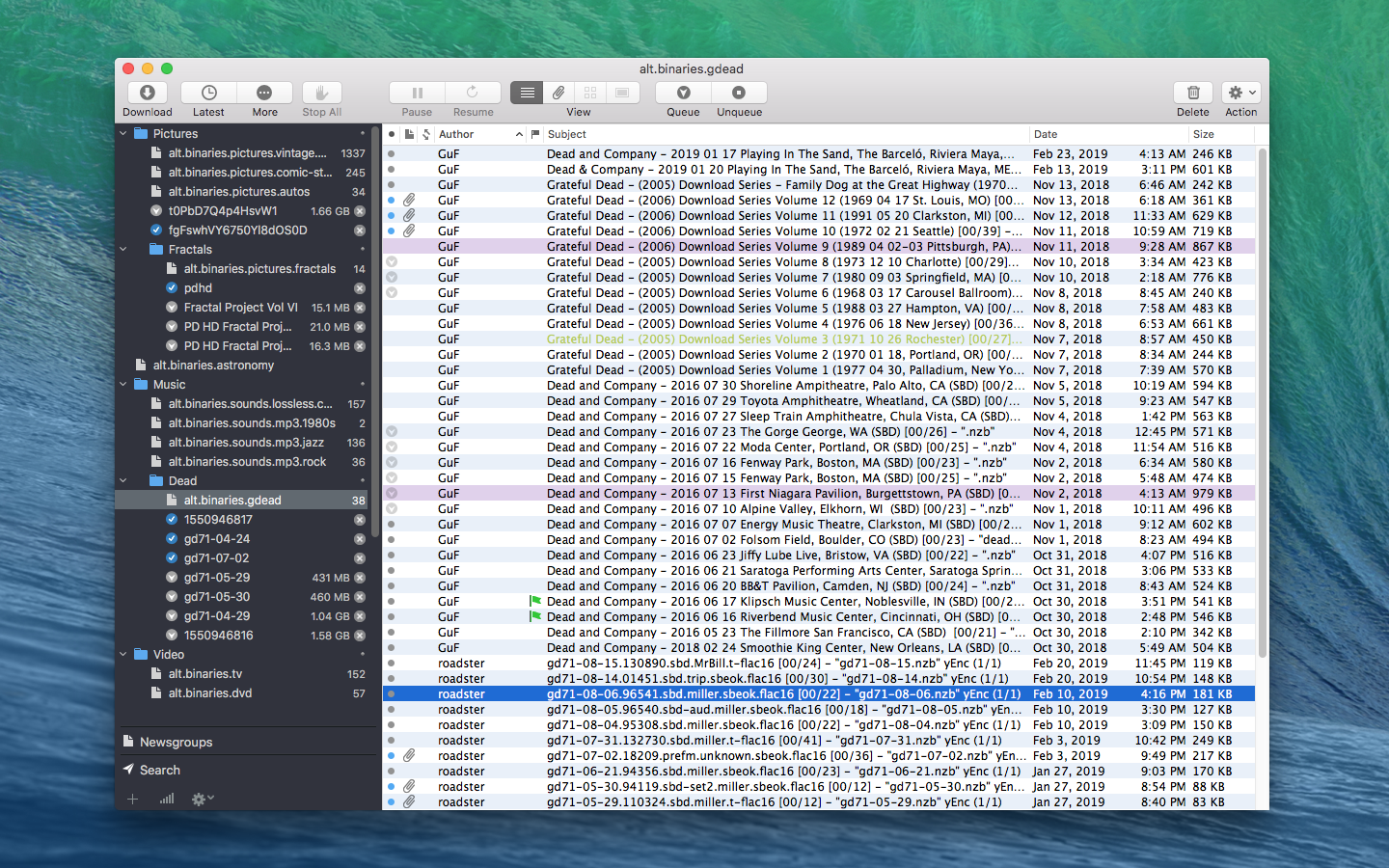The image size is (1389, 868).
Task: Click the Queue toolbar icon
Action: 683,93
